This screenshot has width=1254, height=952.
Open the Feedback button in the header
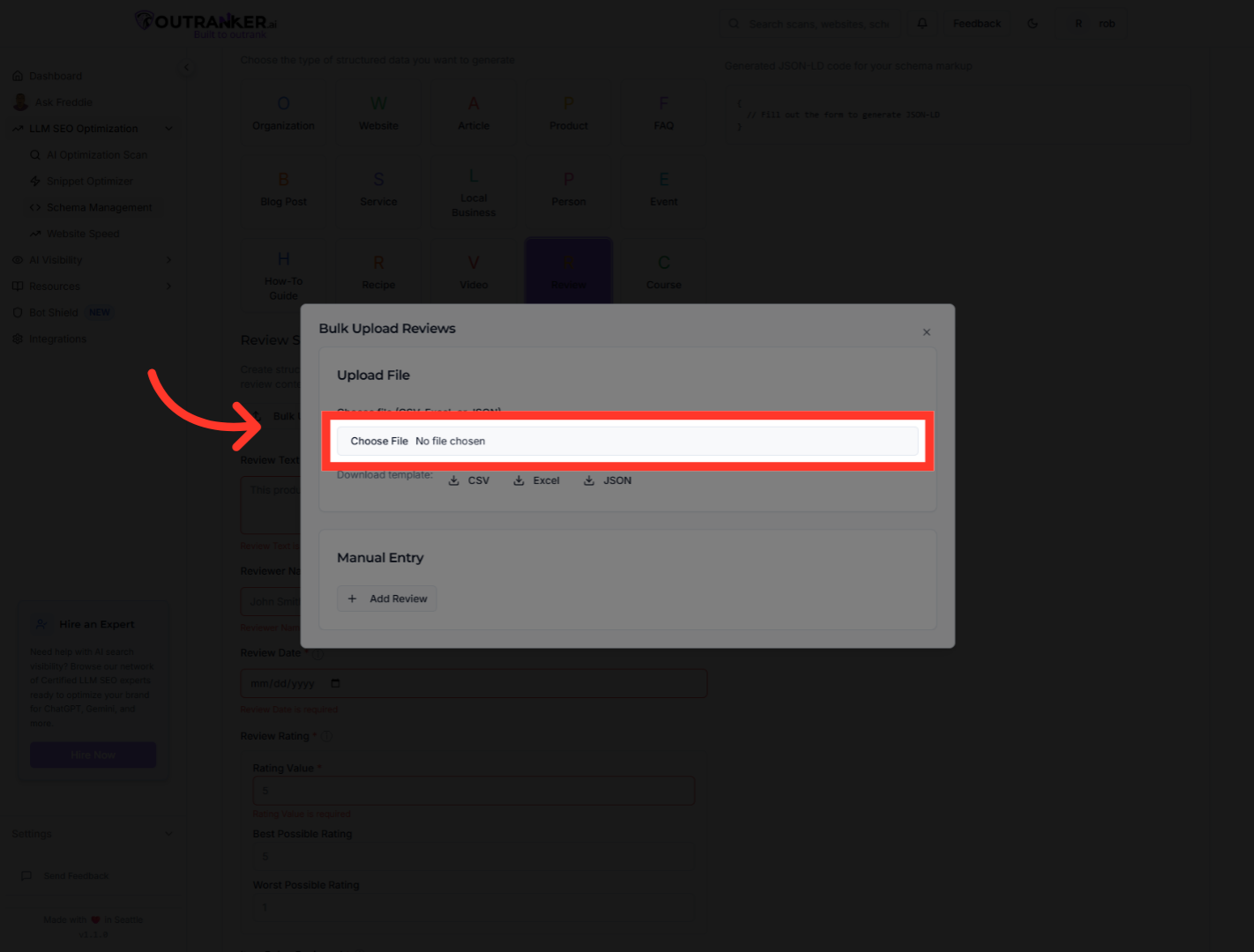[977, 24]
